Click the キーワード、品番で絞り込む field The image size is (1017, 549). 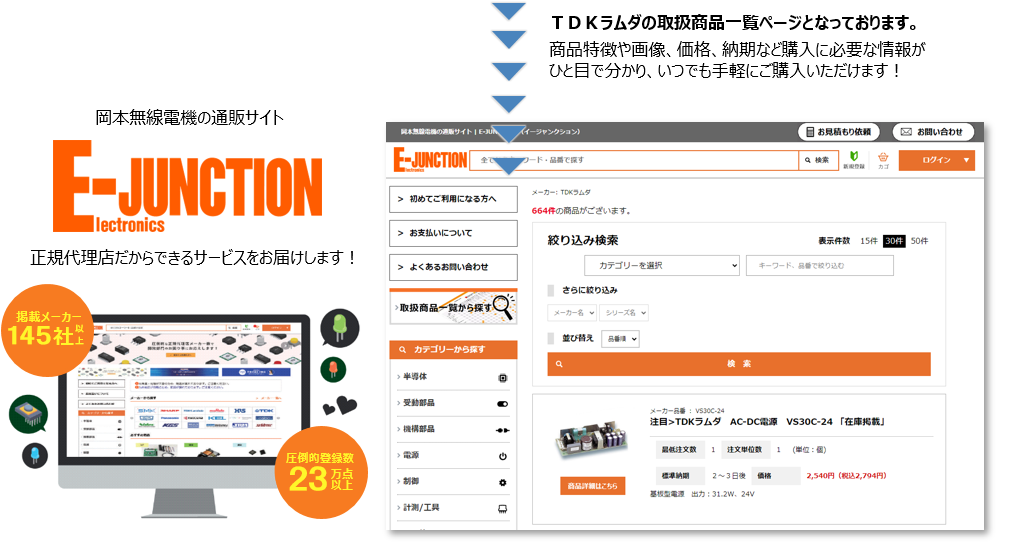[820, 265]
